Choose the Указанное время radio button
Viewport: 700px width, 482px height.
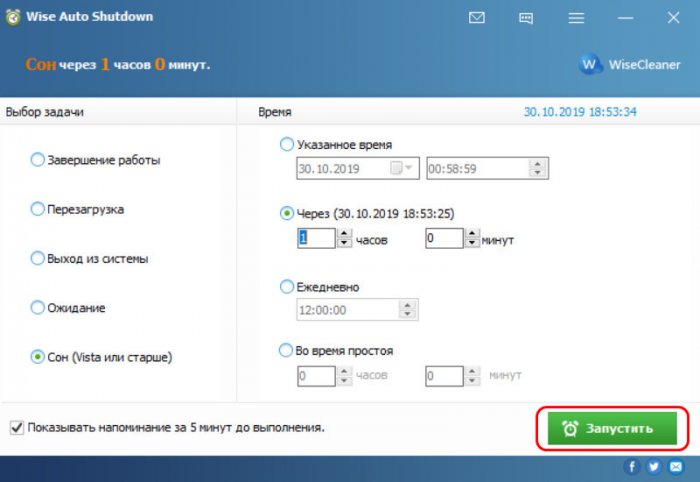pyautogui.click(x=287, y=144)
